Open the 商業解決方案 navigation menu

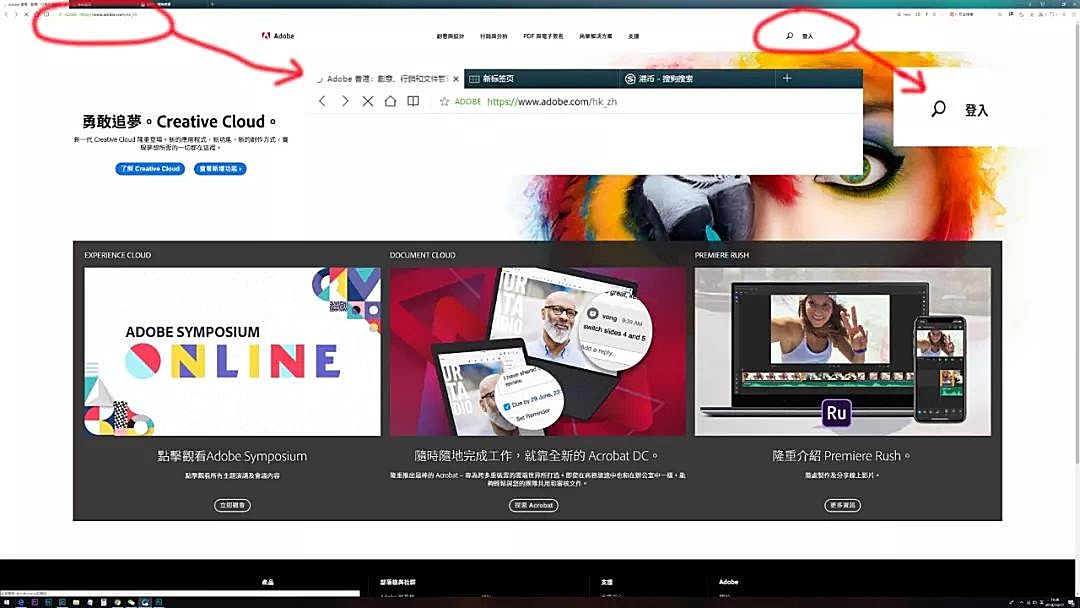point(596,36)
